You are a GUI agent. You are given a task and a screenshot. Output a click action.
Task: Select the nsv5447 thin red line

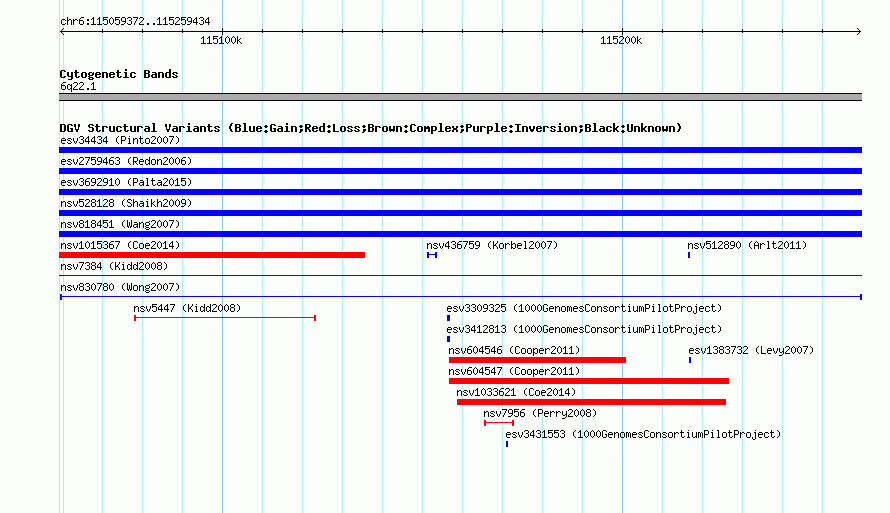pos(225,318)
